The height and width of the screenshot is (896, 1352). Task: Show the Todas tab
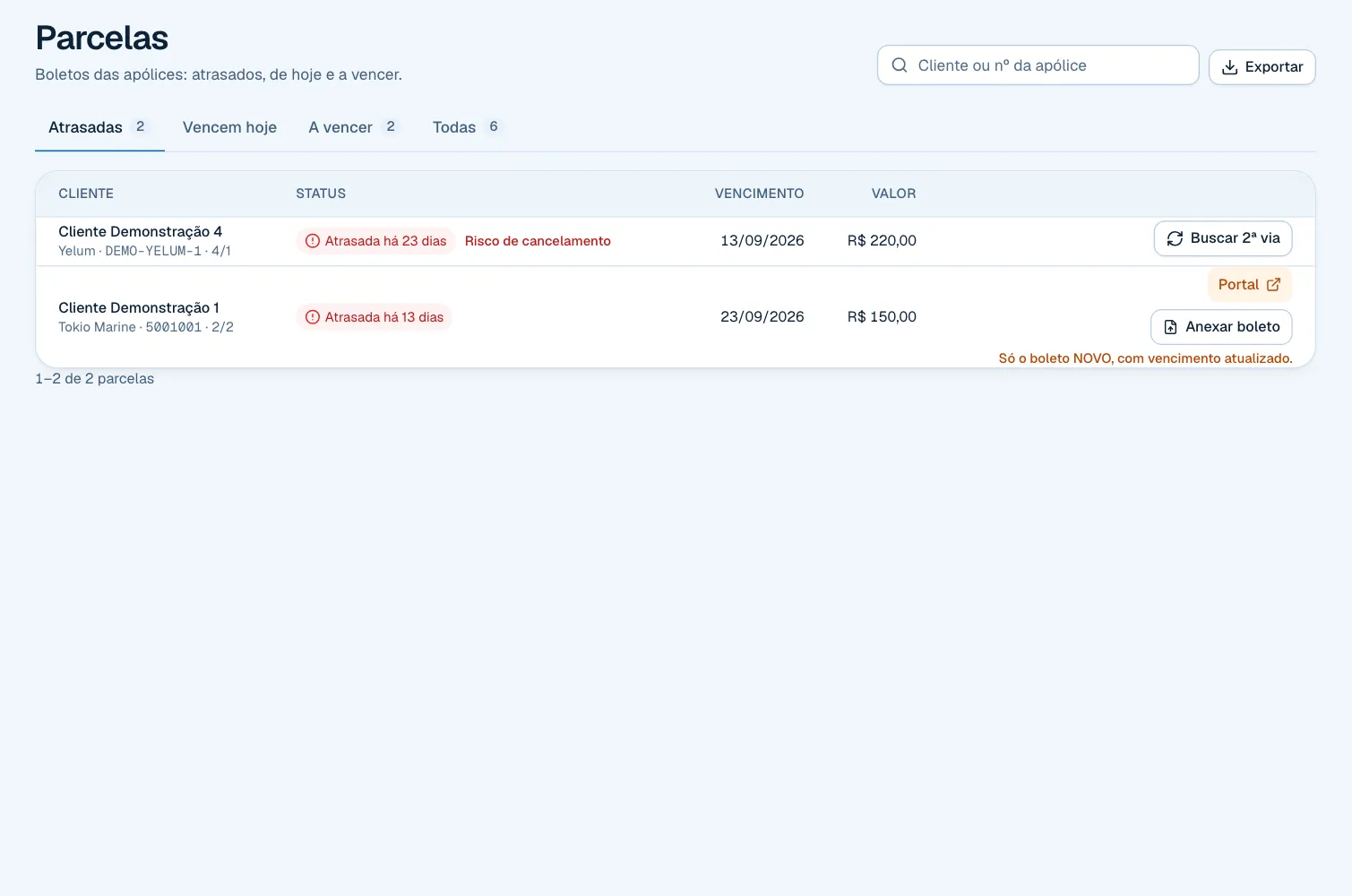[467, 127]
